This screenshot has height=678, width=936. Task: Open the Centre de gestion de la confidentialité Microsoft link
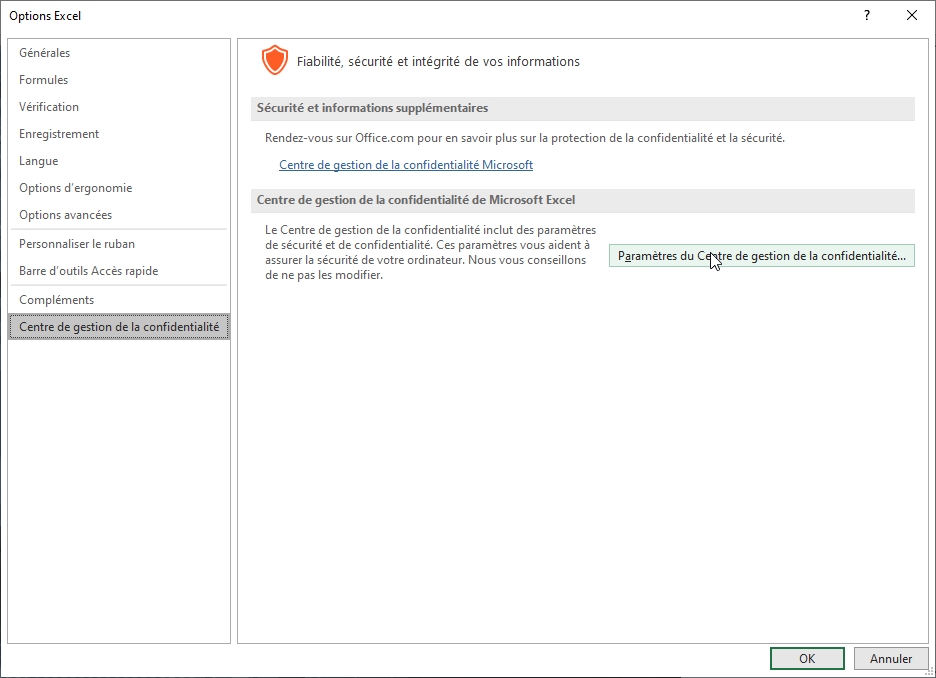[x=405, y=164]
